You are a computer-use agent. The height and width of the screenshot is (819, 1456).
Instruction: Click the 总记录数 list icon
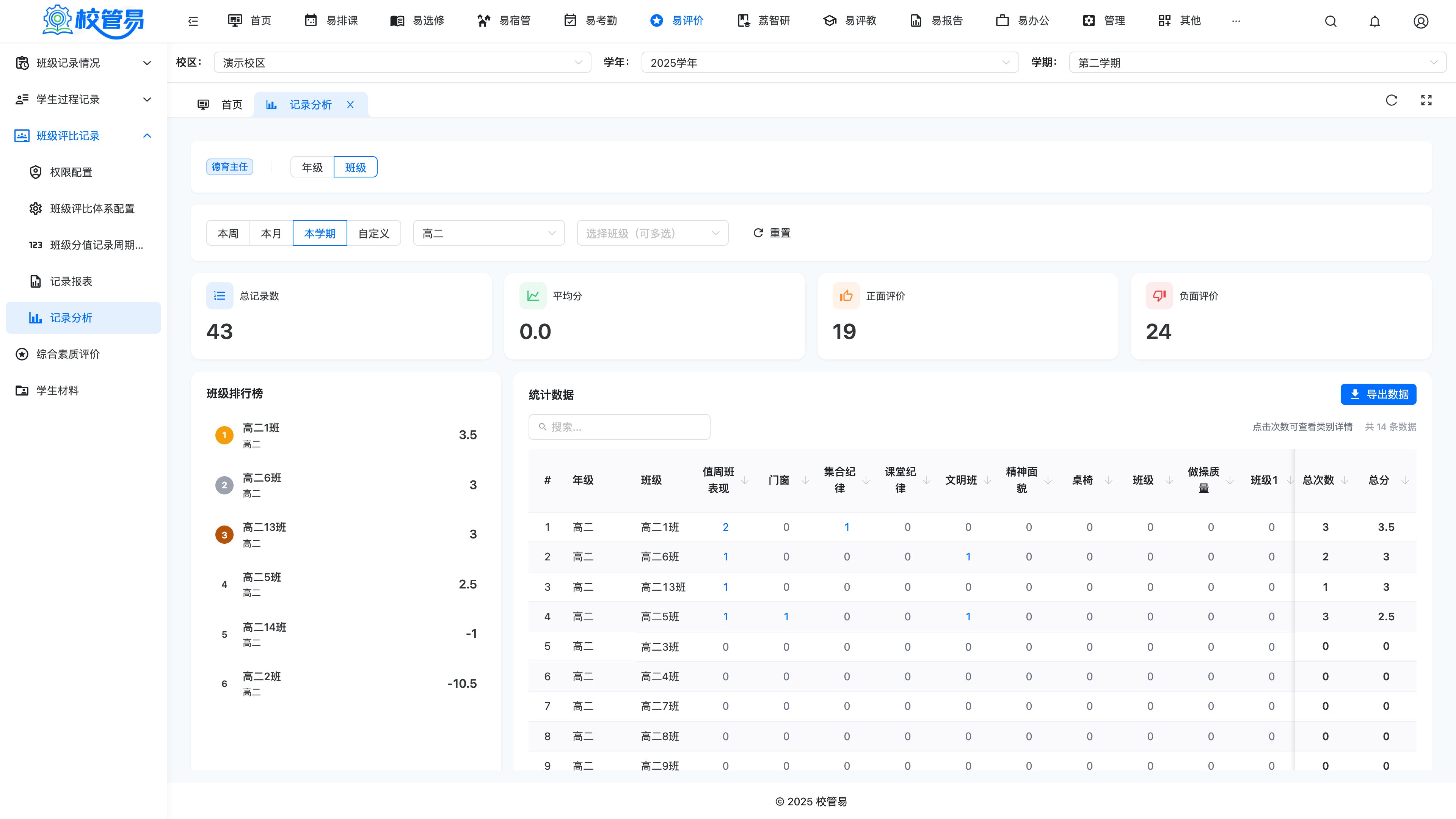coord(220,296)
